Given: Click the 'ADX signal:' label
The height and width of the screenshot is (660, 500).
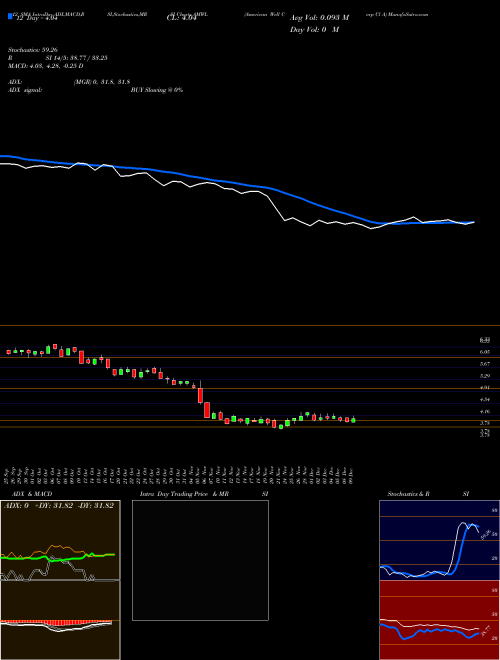Looking at the screenshot, I should coord(25,90).
